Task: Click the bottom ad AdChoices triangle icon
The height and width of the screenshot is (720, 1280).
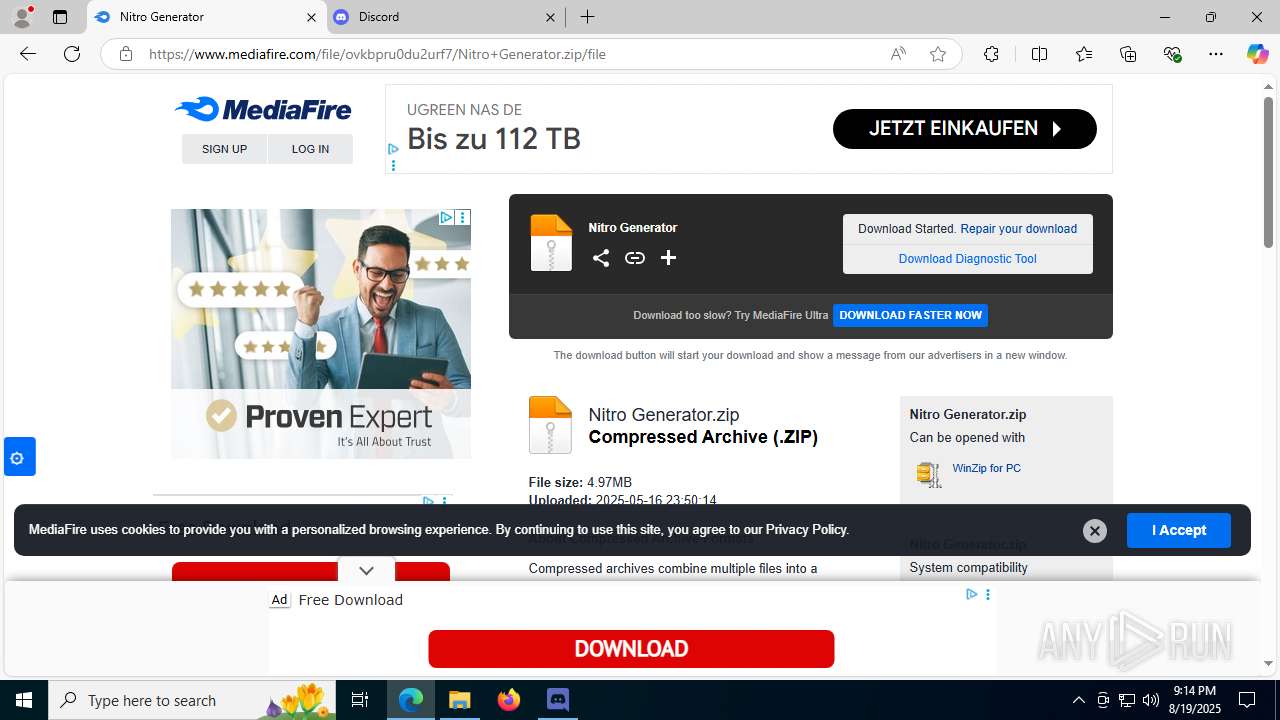Action: tap(971, 594)
